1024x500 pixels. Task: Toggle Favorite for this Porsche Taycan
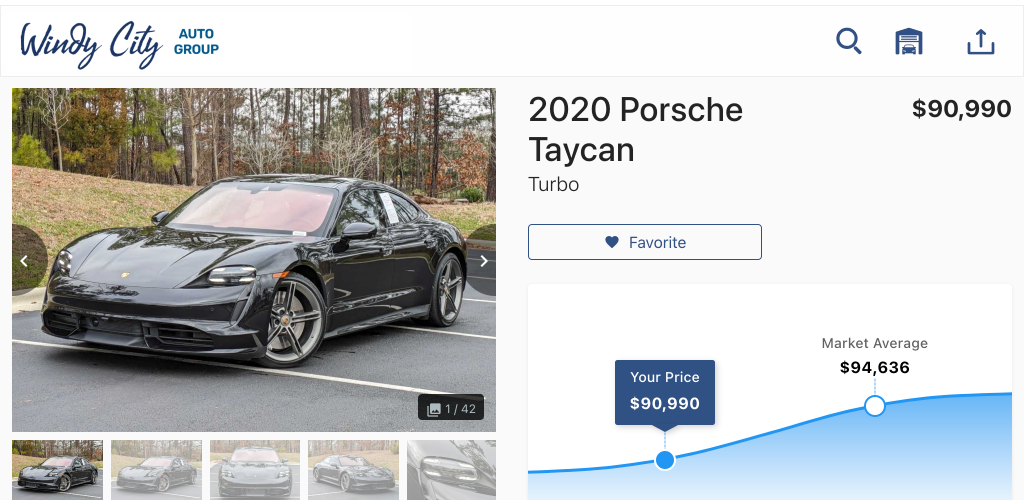pos(645,242)
